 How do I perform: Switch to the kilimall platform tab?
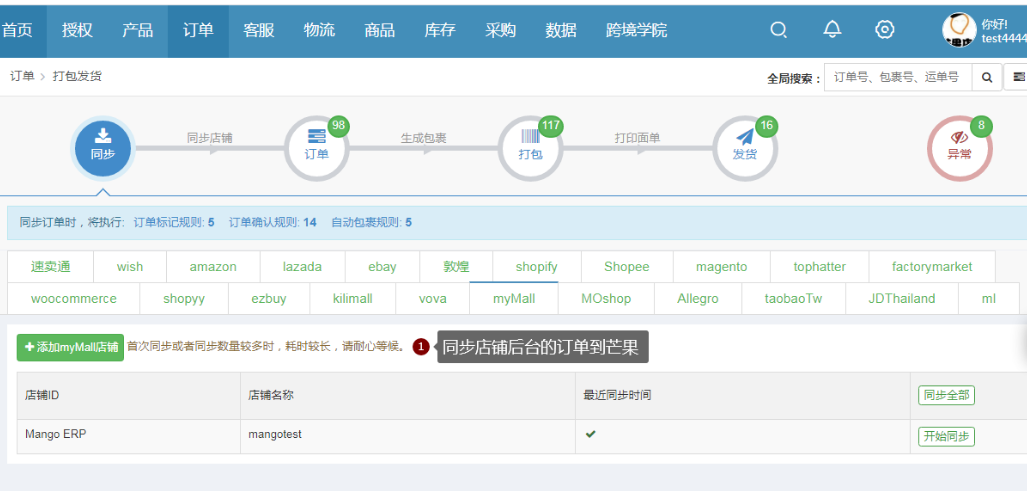[352, 299]
